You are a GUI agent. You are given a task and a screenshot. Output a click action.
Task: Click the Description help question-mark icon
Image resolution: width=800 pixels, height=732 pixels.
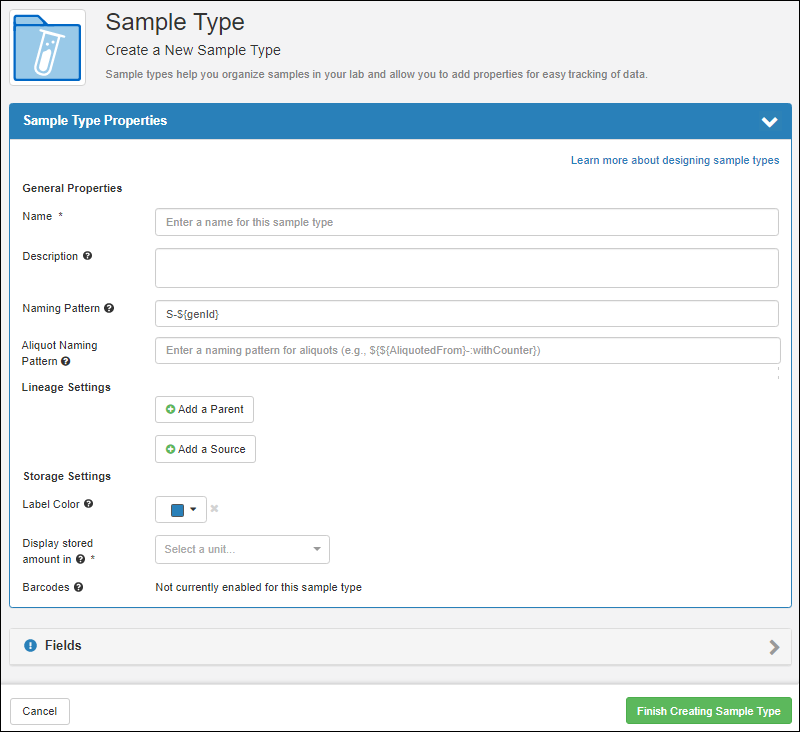point(88,256)
